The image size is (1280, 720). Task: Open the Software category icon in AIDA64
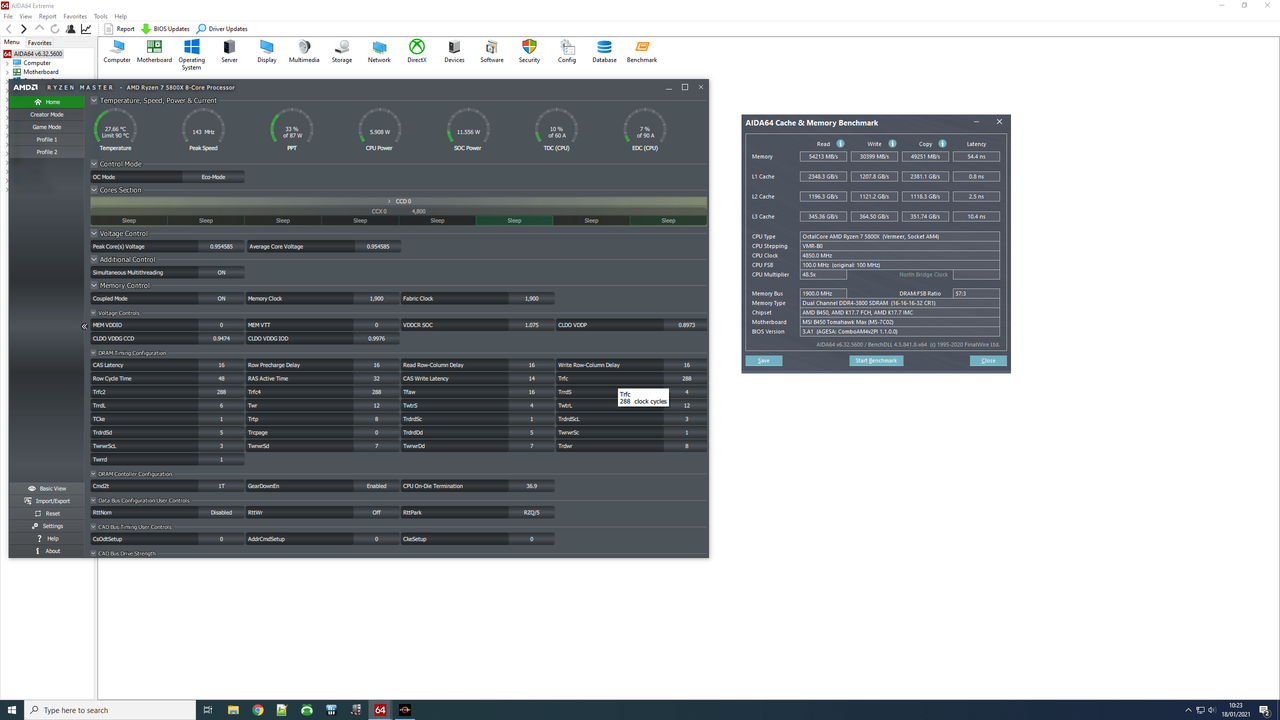click(x=492, y=52)
